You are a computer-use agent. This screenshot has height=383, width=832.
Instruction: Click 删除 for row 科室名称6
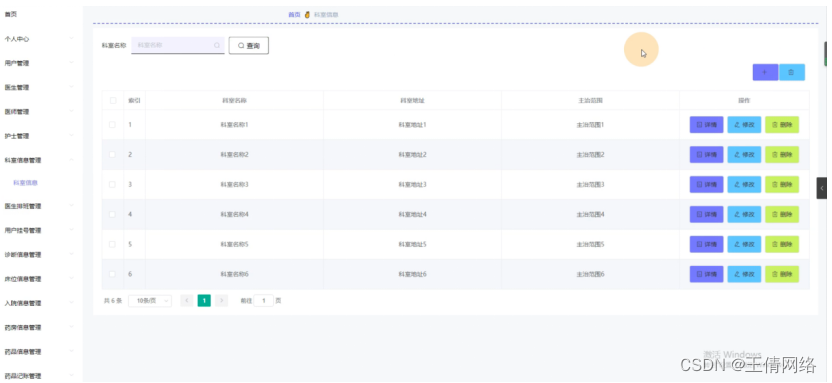pos(782,274)
